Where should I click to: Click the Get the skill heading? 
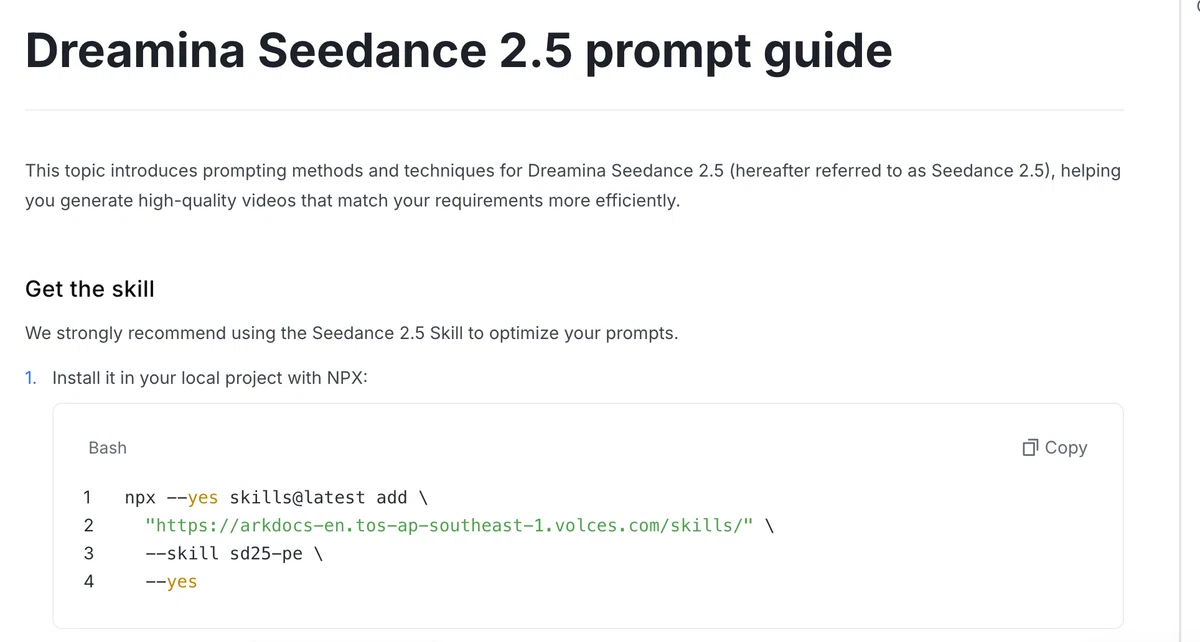90,289
